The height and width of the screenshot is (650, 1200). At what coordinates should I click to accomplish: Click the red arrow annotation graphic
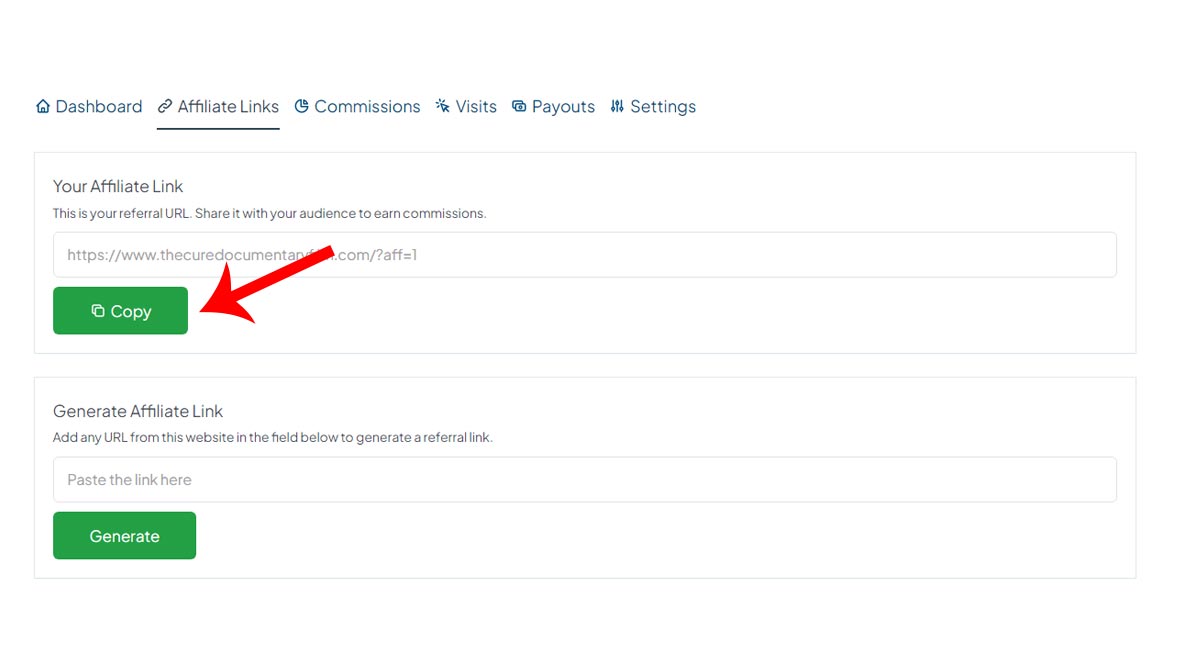tap(260, 287)
